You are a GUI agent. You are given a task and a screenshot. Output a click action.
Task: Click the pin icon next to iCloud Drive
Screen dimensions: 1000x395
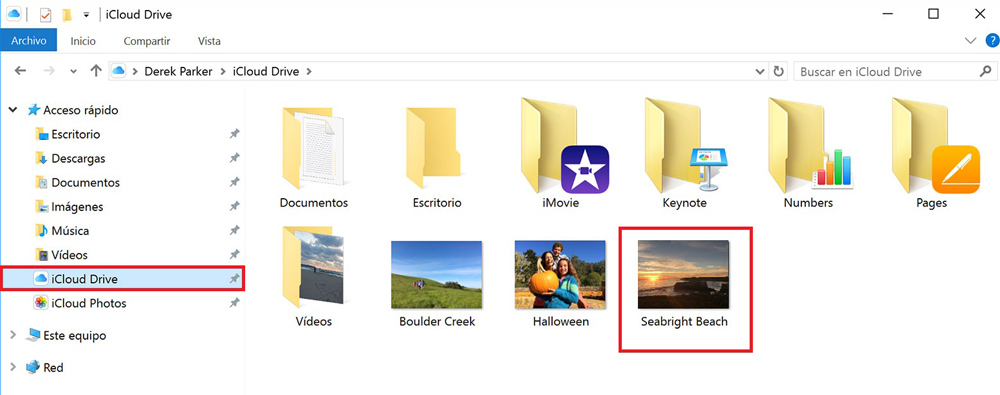click(235, 279)
